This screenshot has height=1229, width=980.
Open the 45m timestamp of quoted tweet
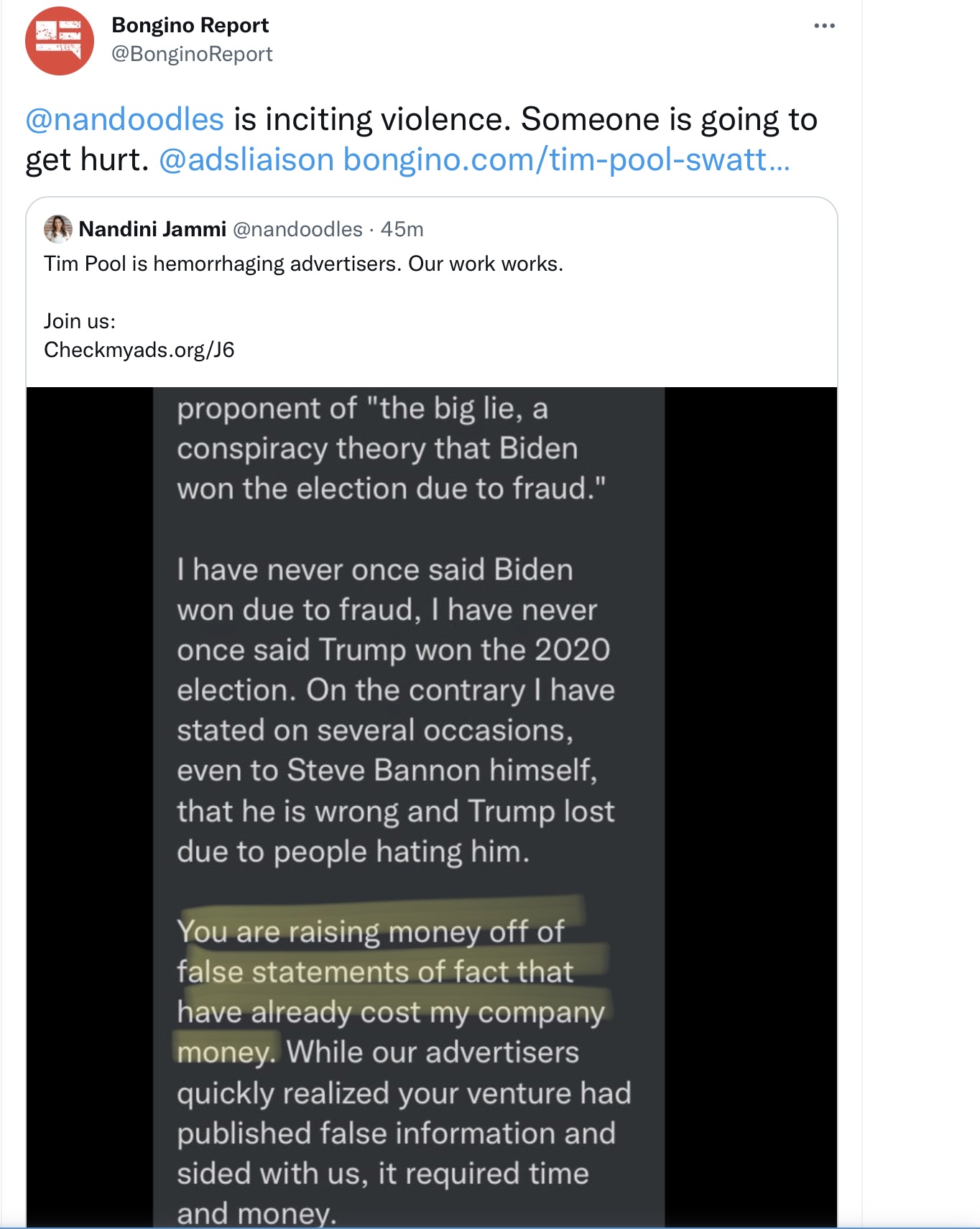click(402, 229)
